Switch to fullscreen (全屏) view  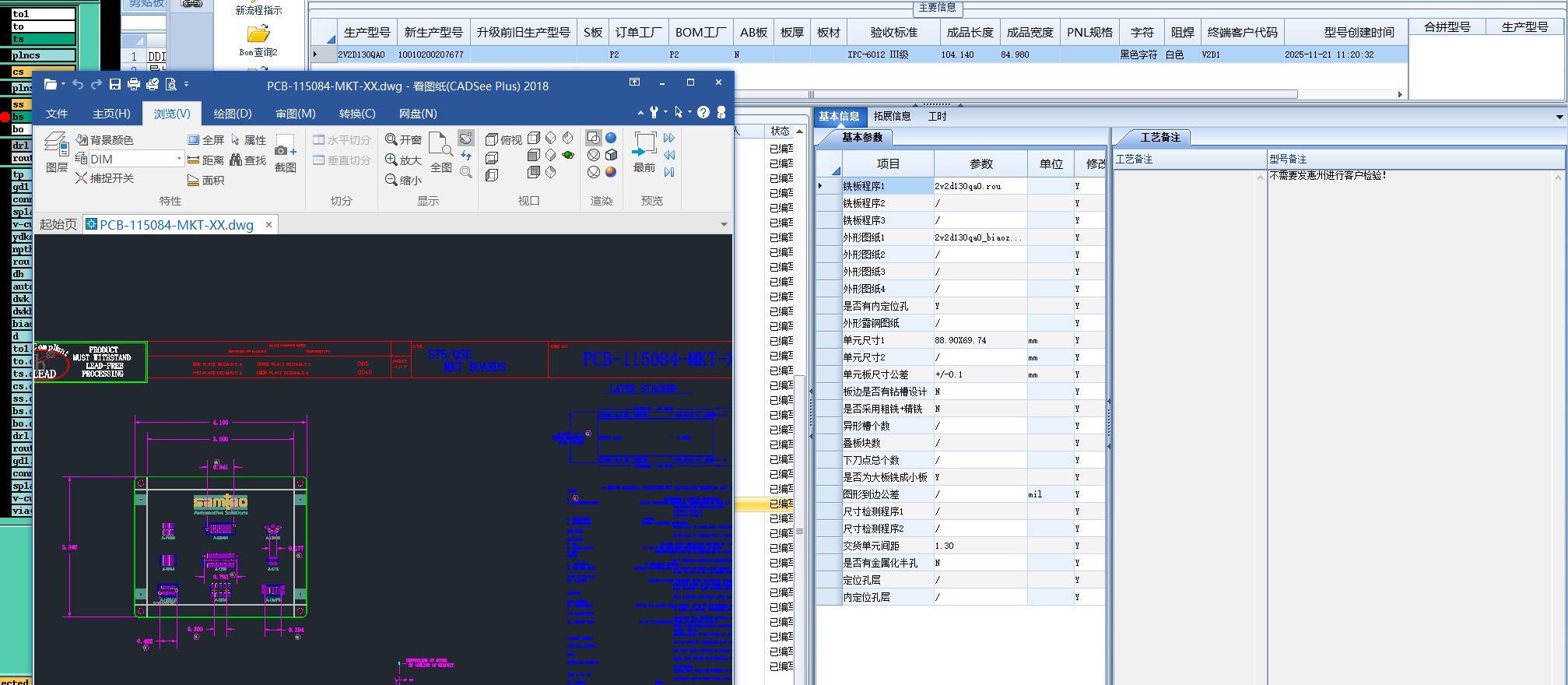point(205,140)
